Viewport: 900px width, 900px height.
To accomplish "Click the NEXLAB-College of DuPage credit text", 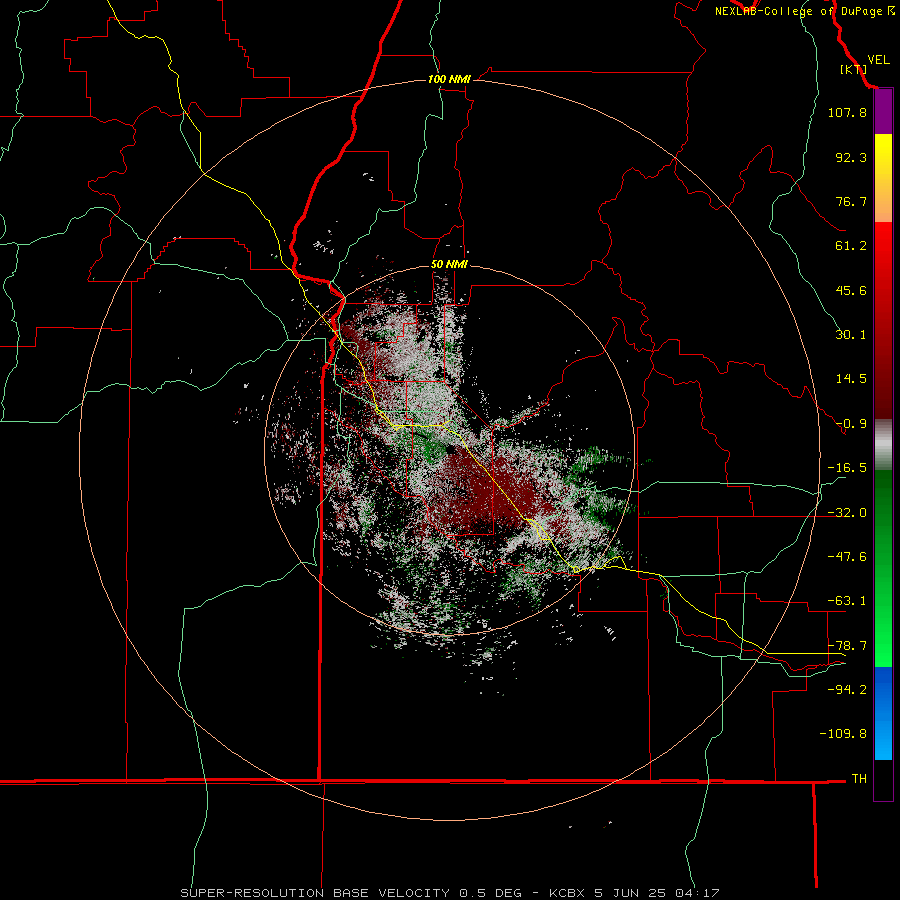I will pos(804,11).
